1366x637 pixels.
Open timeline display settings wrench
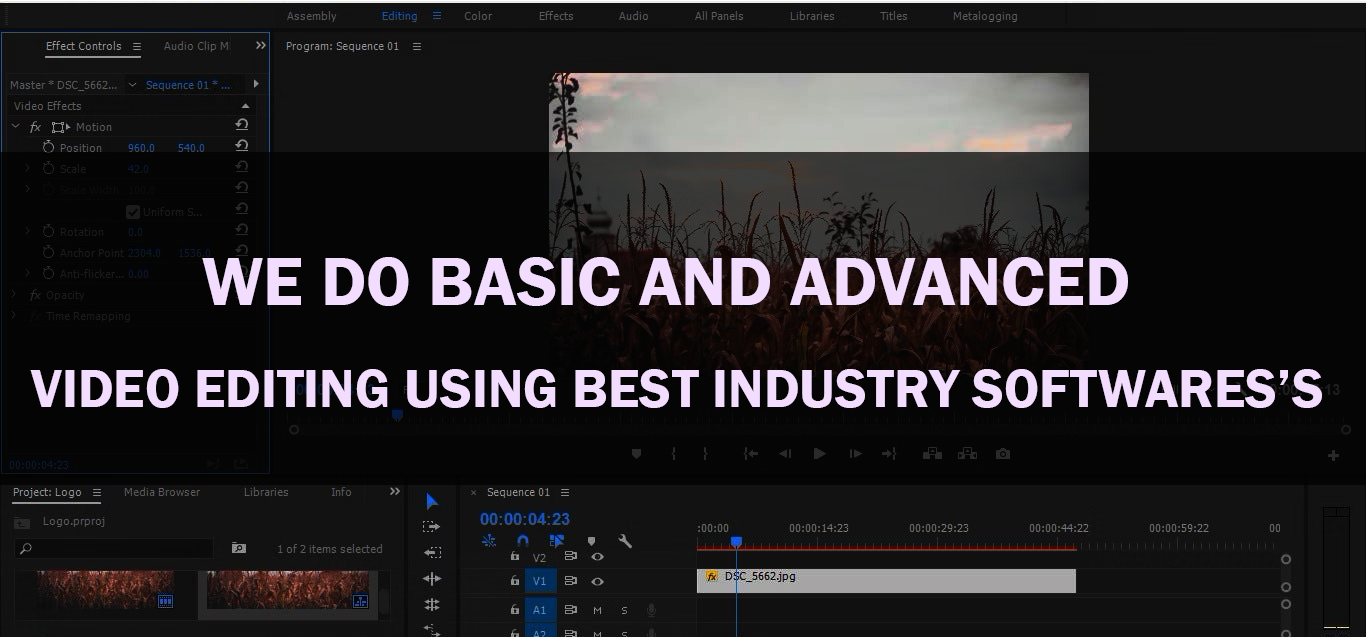click(x=625, y=541)
